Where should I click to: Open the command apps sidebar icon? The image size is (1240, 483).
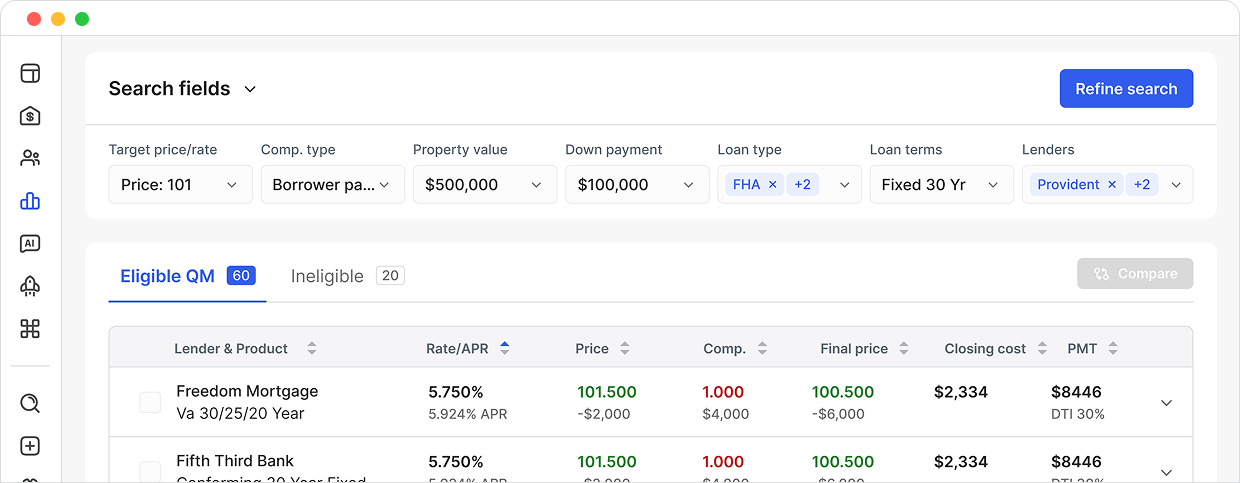coord(30,328)
